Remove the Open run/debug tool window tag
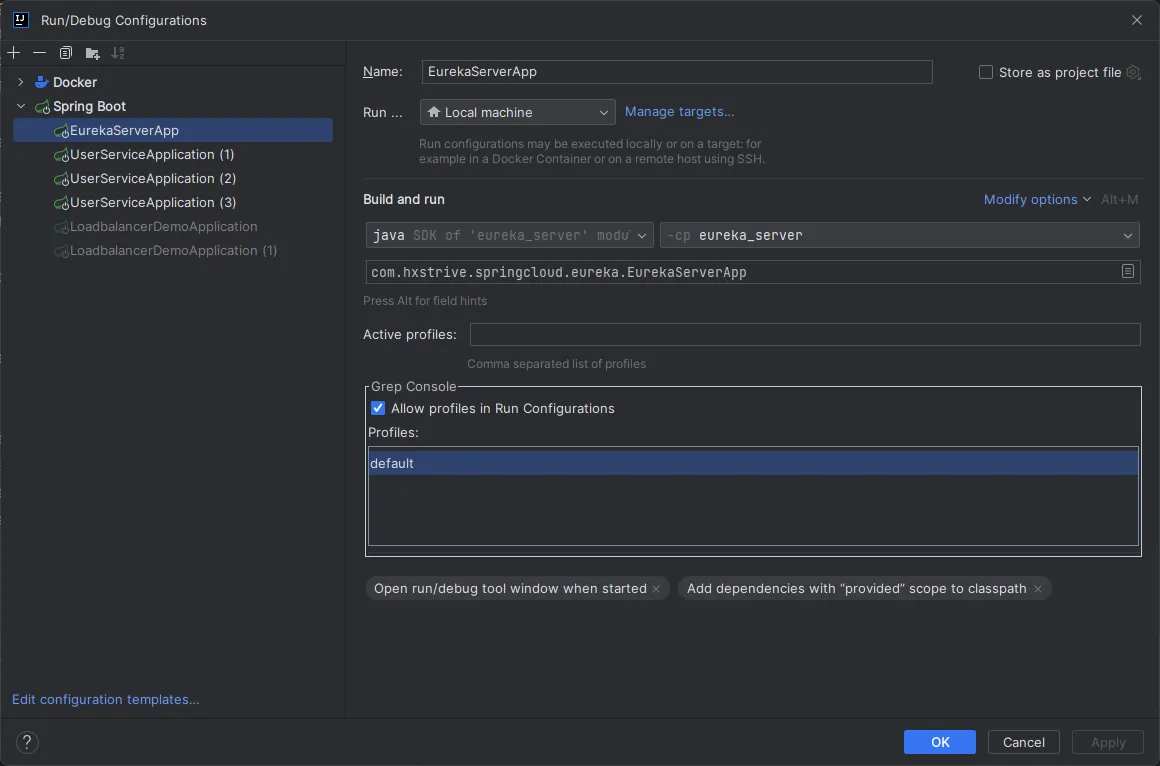1160x766 pixels. (656, 589)
